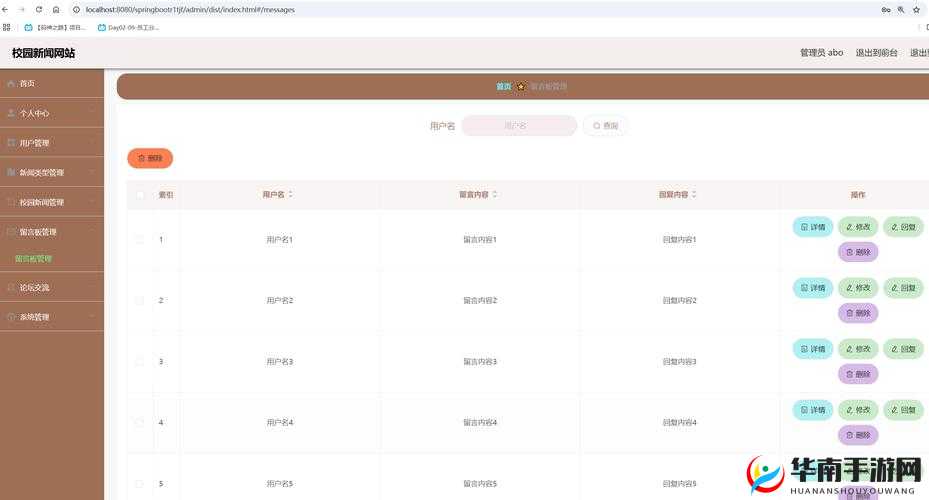Click the browser reload icon
Screen dimensions: 929x500
tap(39, 9)
